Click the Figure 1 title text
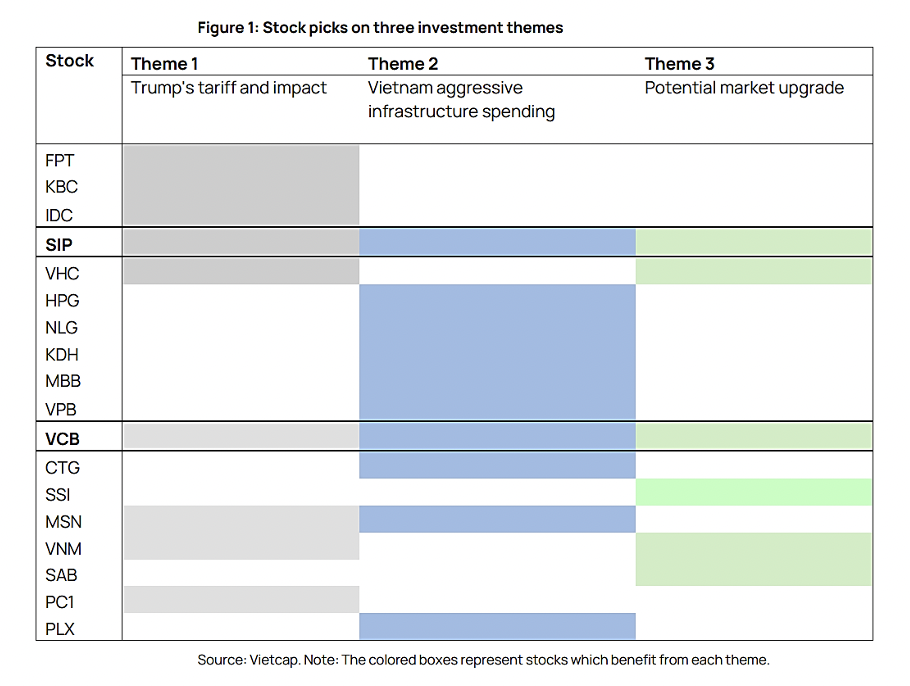 [x=380, y=28]
